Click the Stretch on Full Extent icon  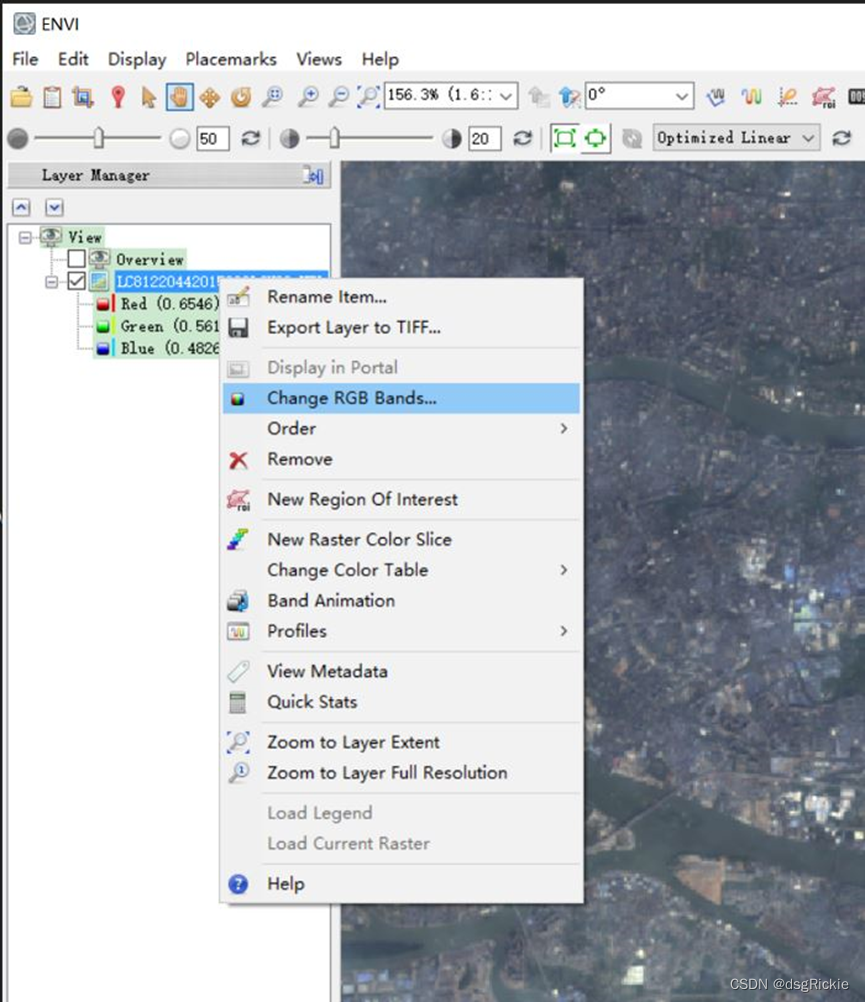point(564,138)
